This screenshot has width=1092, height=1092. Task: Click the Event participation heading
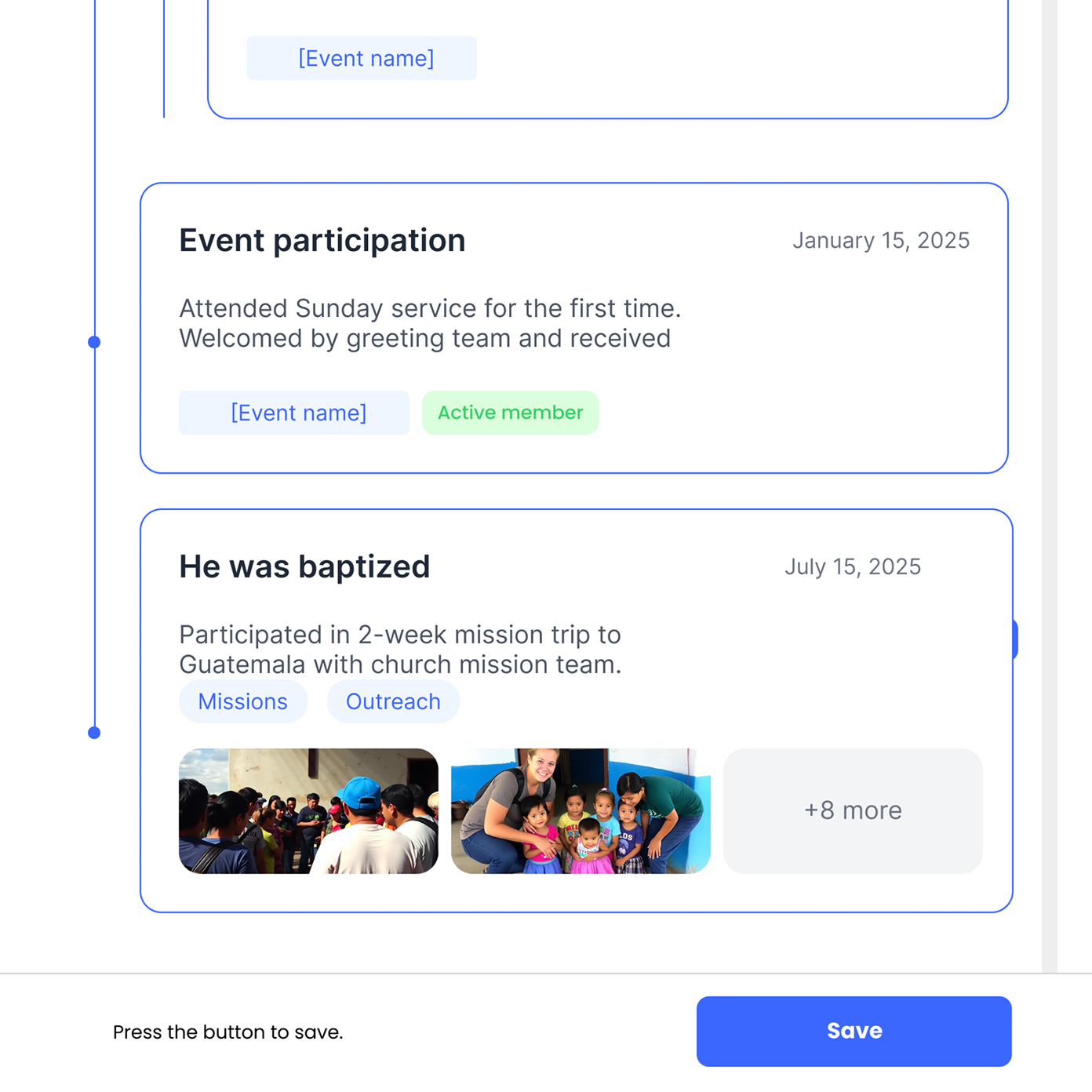pyautogui.click(x=322, y=240)
